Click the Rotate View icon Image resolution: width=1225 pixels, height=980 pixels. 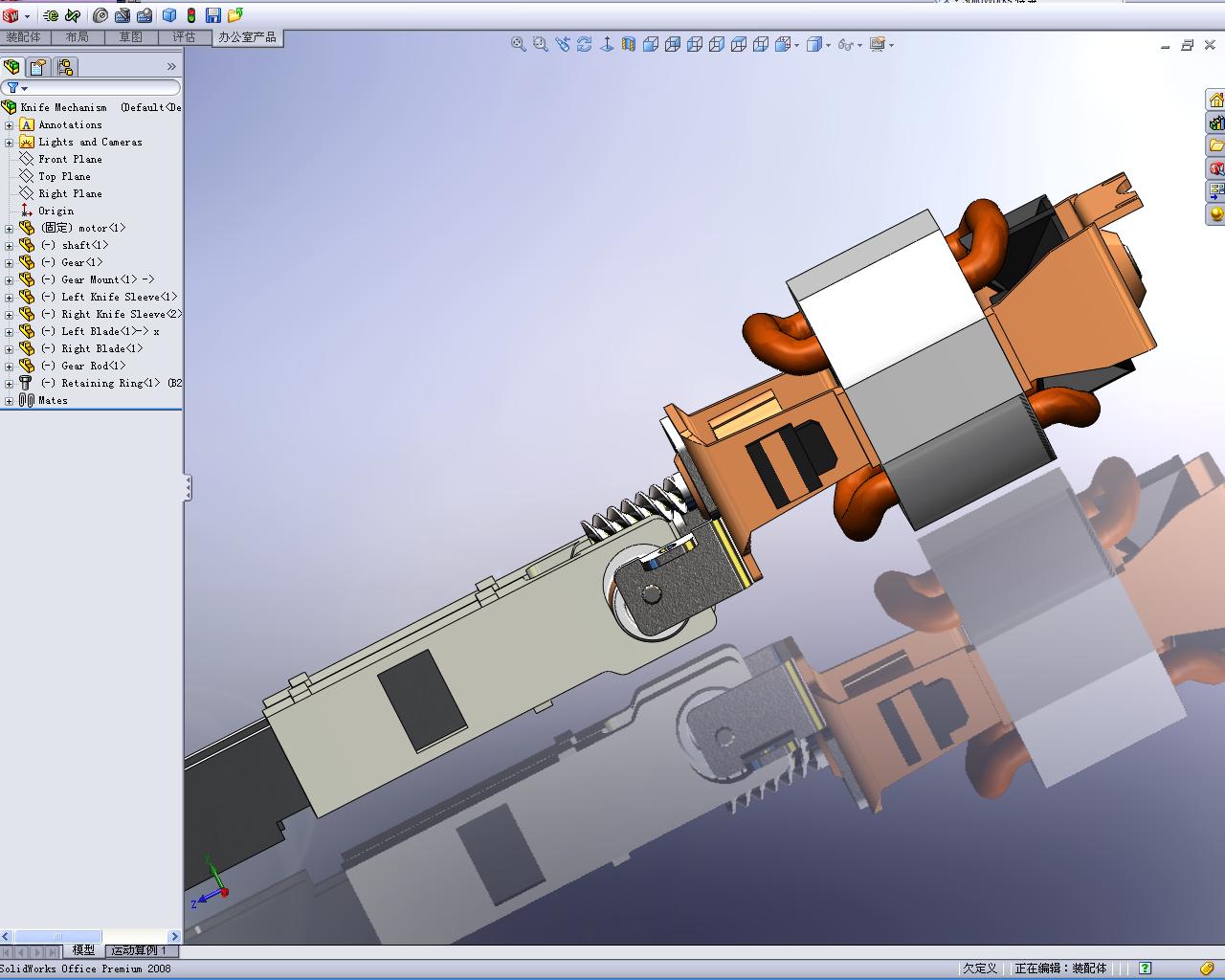pos(585,44)
